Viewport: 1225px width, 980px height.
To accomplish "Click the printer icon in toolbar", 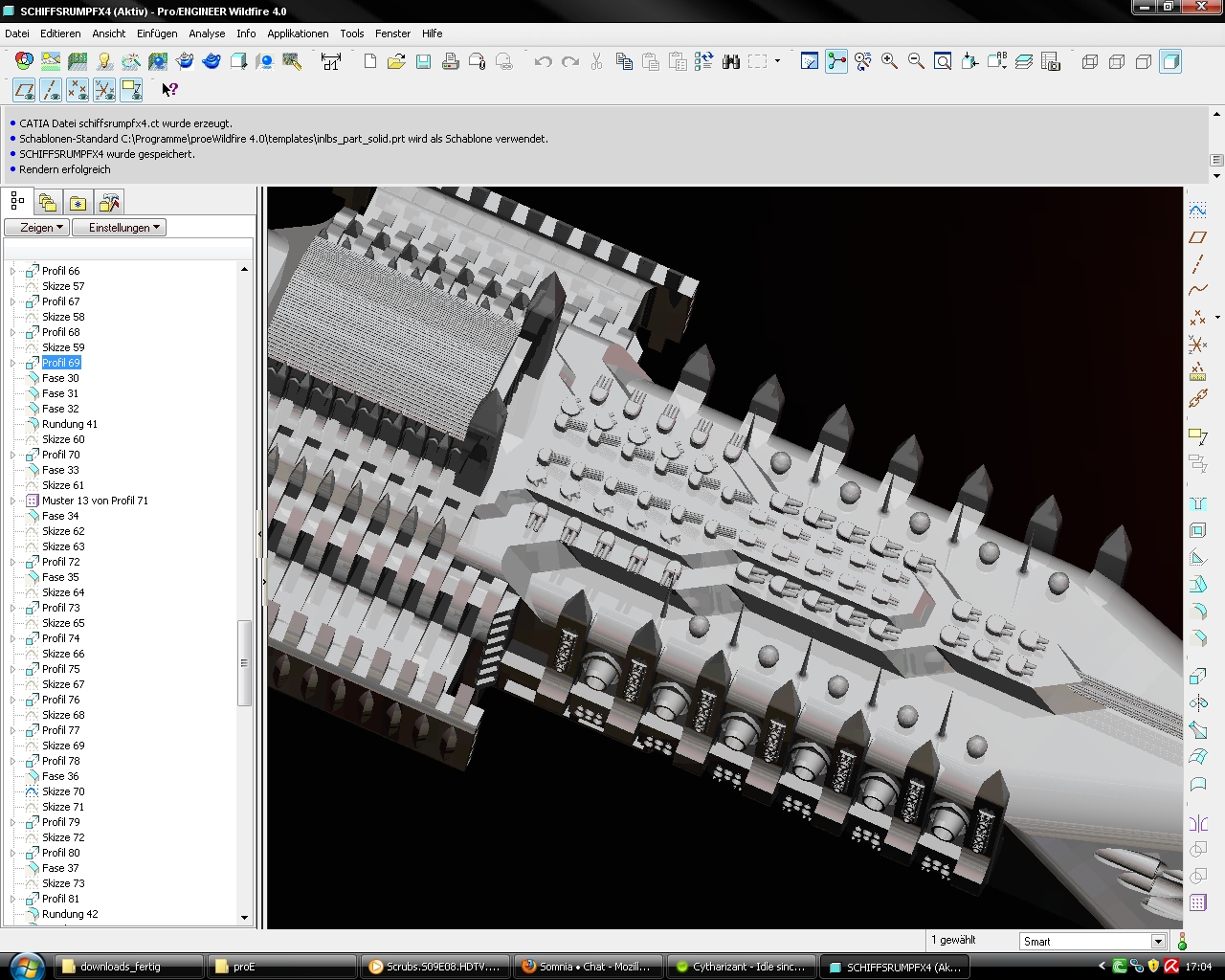I will 450,61.
